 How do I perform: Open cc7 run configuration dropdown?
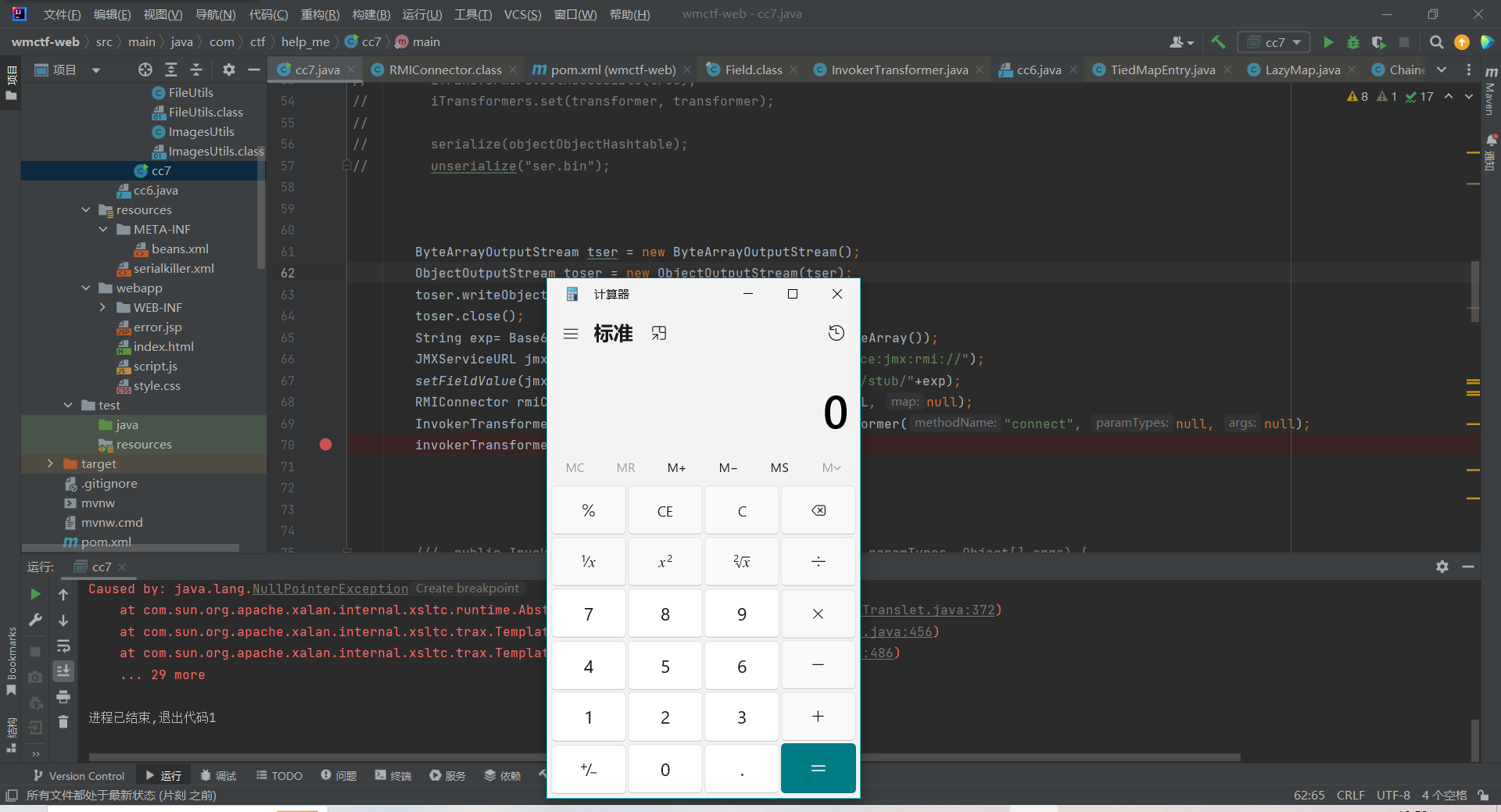(1274, 42)
